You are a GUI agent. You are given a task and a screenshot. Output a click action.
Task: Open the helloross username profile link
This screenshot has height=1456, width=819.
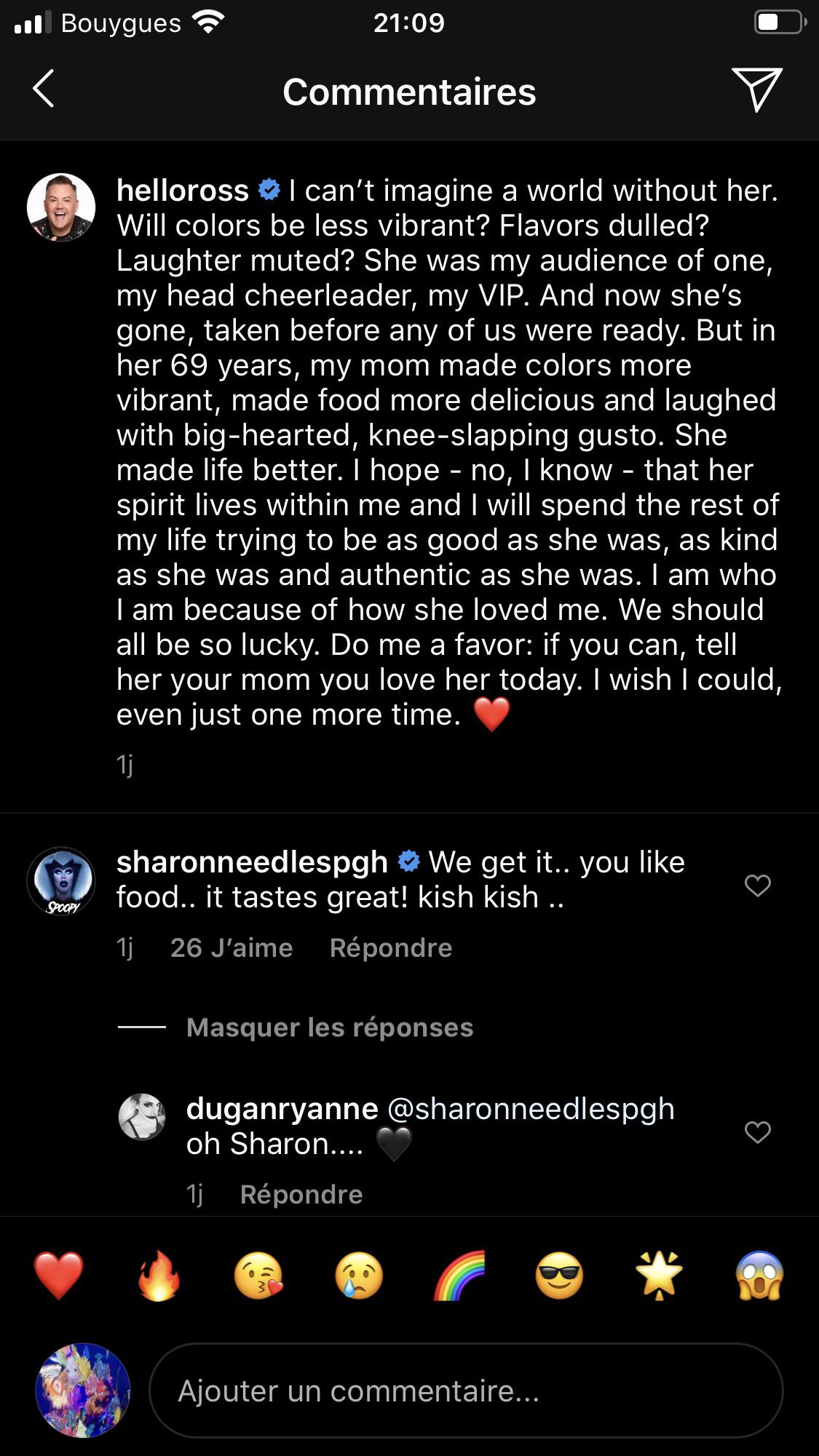(x=183, y=191)
